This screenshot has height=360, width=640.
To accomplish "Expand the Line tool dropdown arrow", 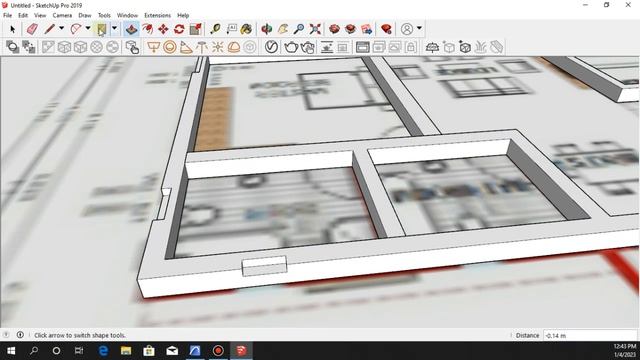I will tap(61, 29).
